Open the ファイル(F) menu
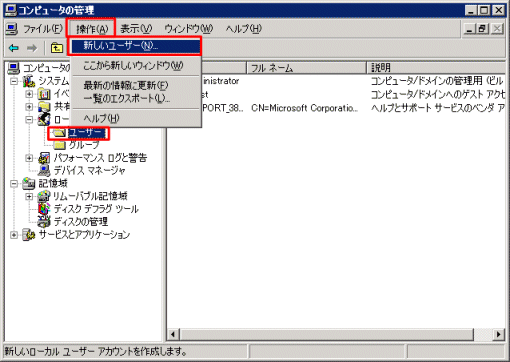 click(43, 29)
